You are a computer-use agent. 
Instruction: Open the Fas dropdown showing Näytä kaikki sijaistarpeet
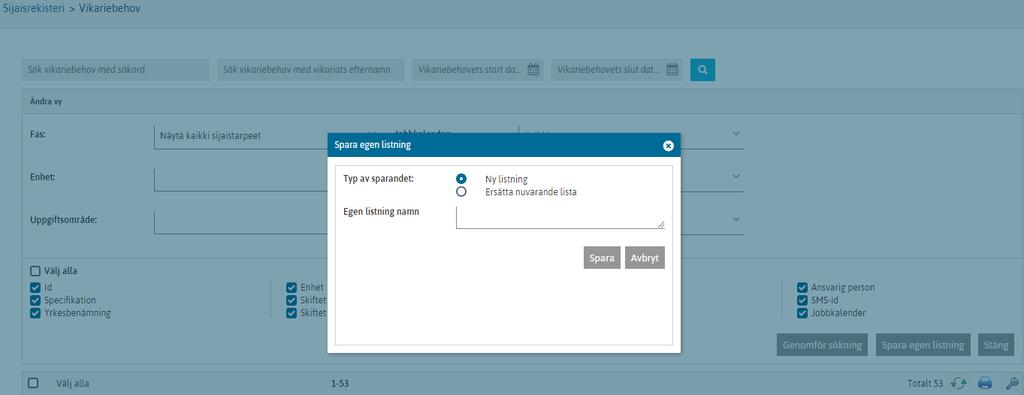(x=240, y=136)
